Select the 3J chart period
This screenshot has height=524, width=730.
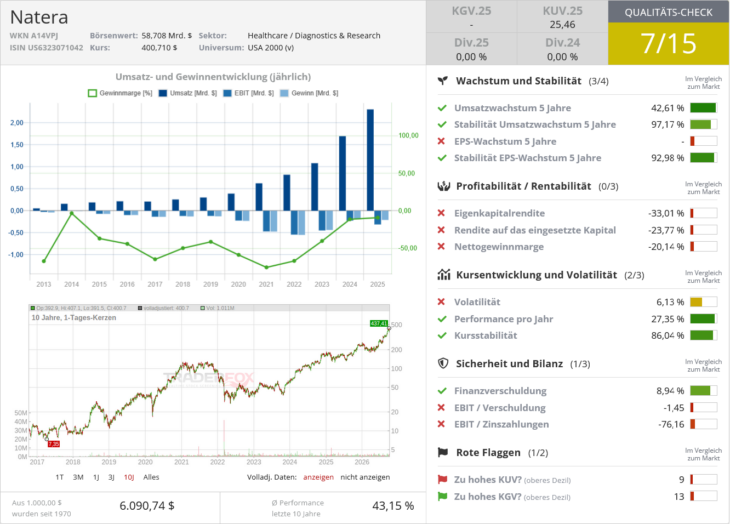[111, 477]
